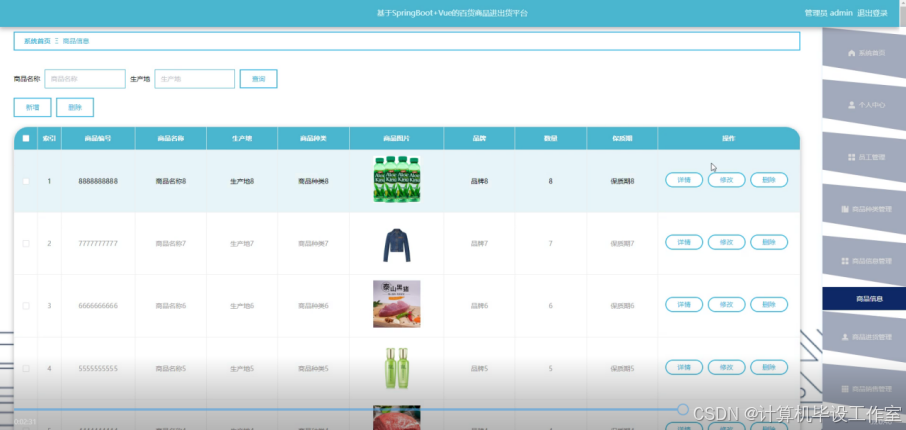
Task: Click the product number cell 7777777777
Action: [98, 244]
